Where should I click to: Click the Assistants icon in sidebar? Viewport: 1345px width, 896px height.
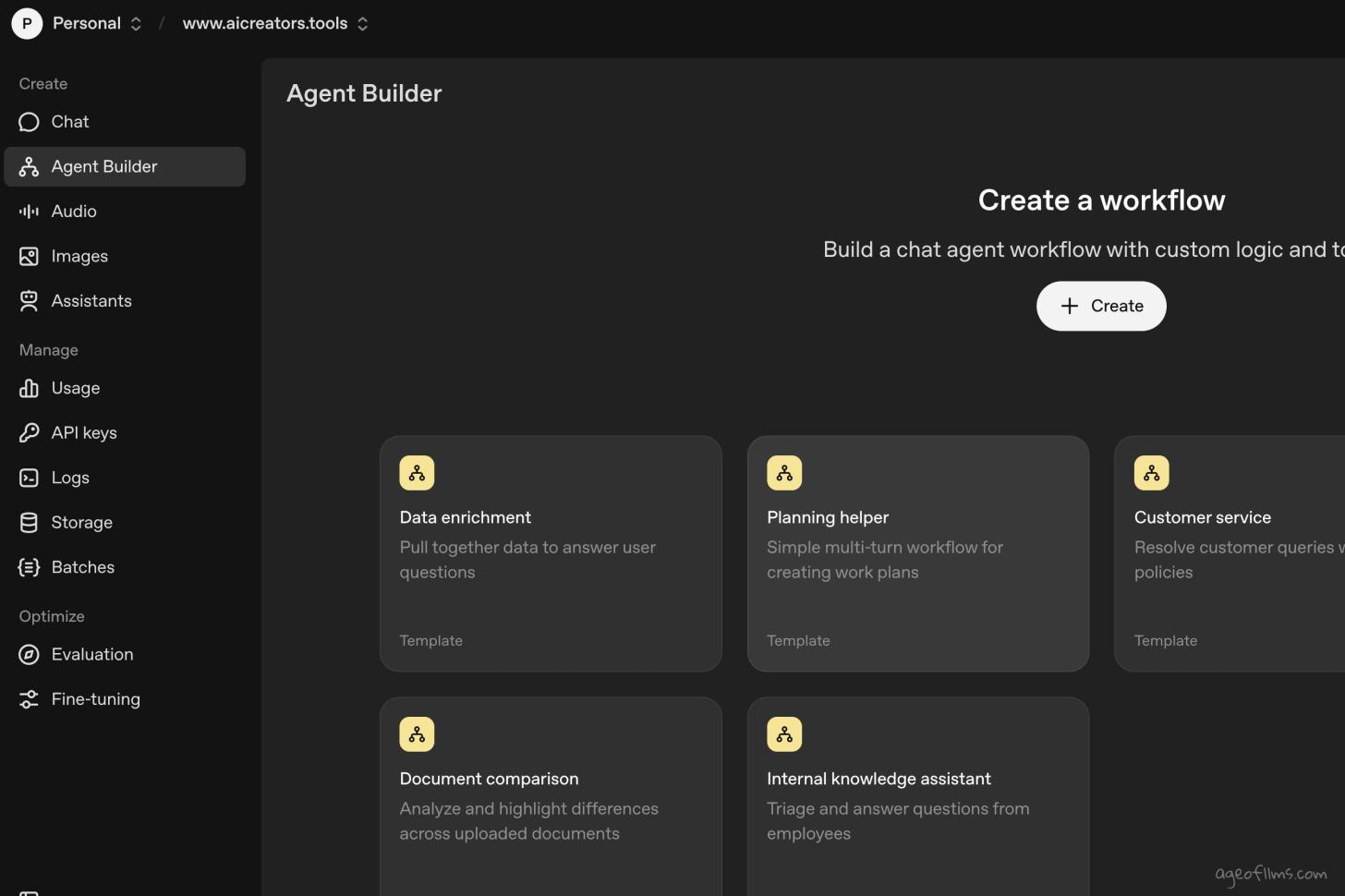pos(29,300)
